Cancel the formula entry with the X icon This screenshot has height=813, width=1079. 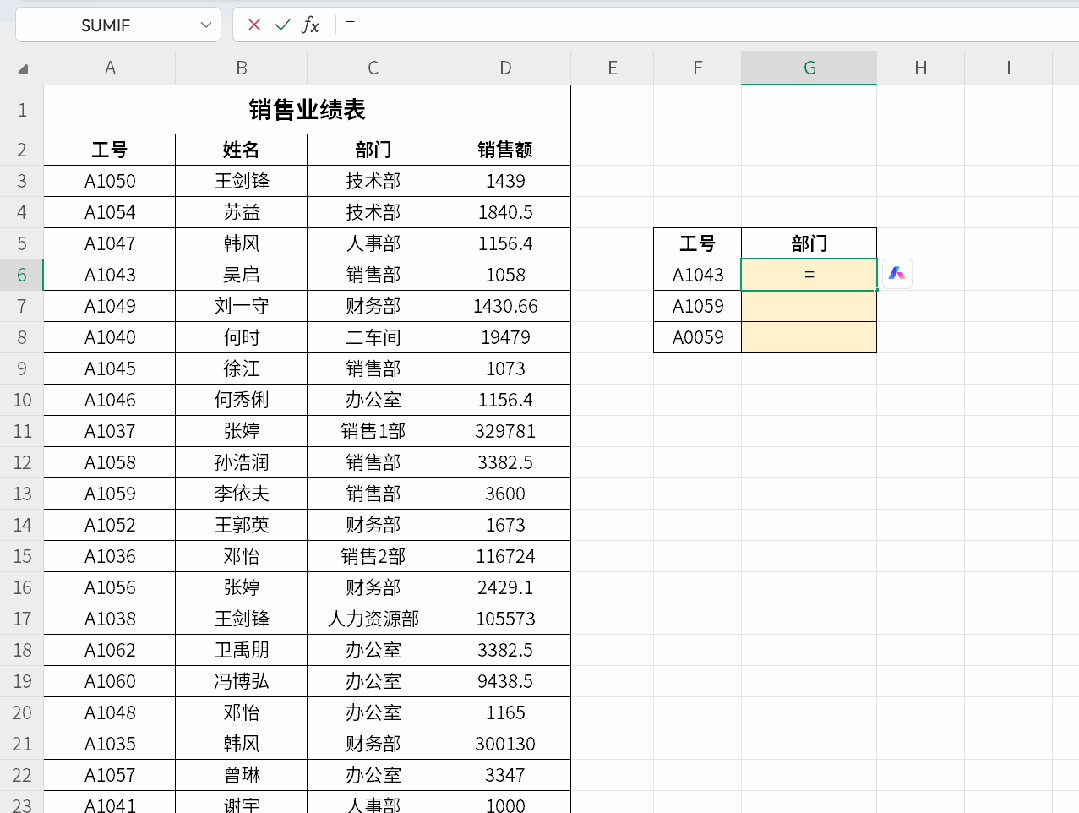[254, 25]
